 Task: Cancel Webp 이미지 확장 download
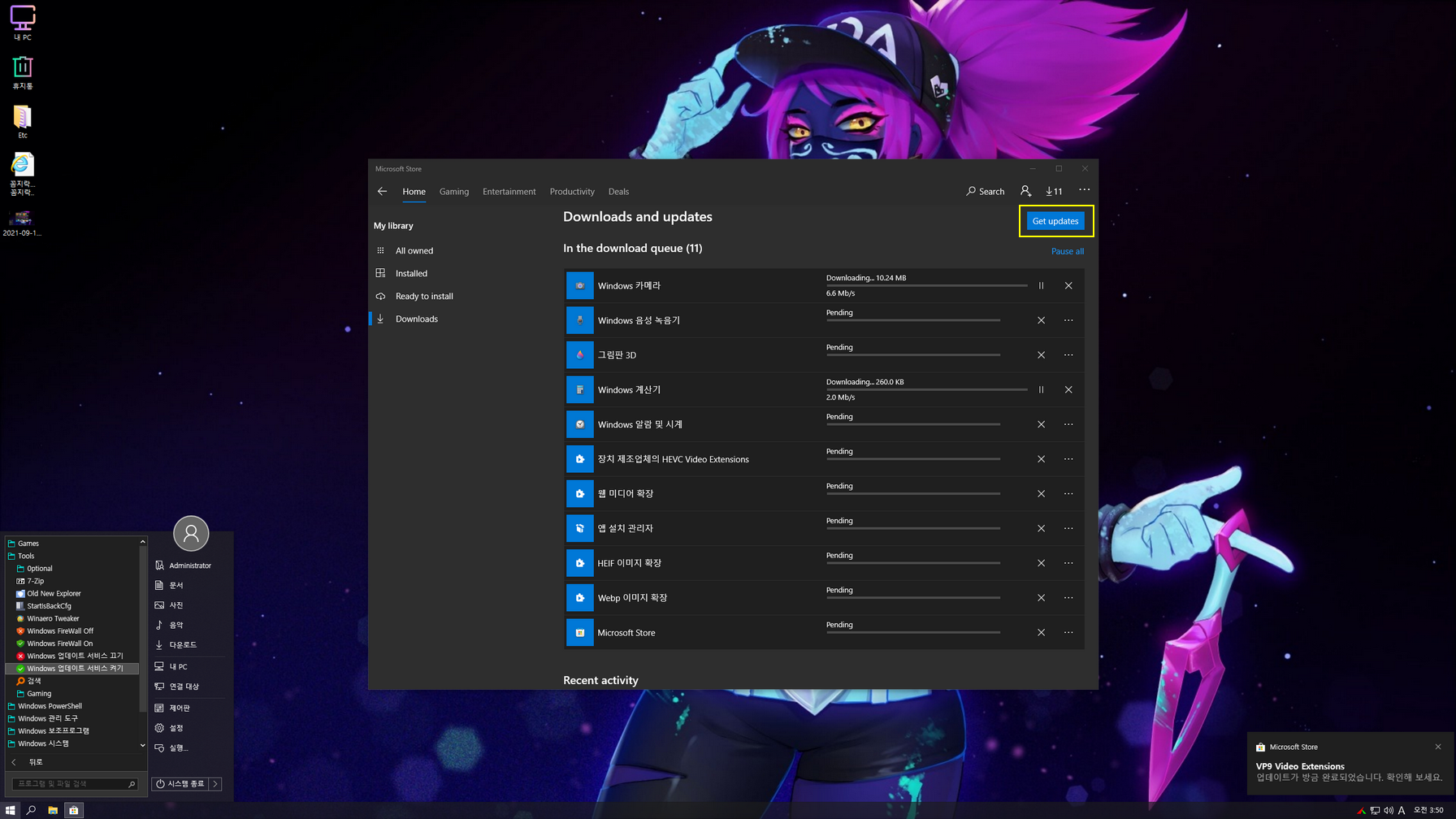1041,598
